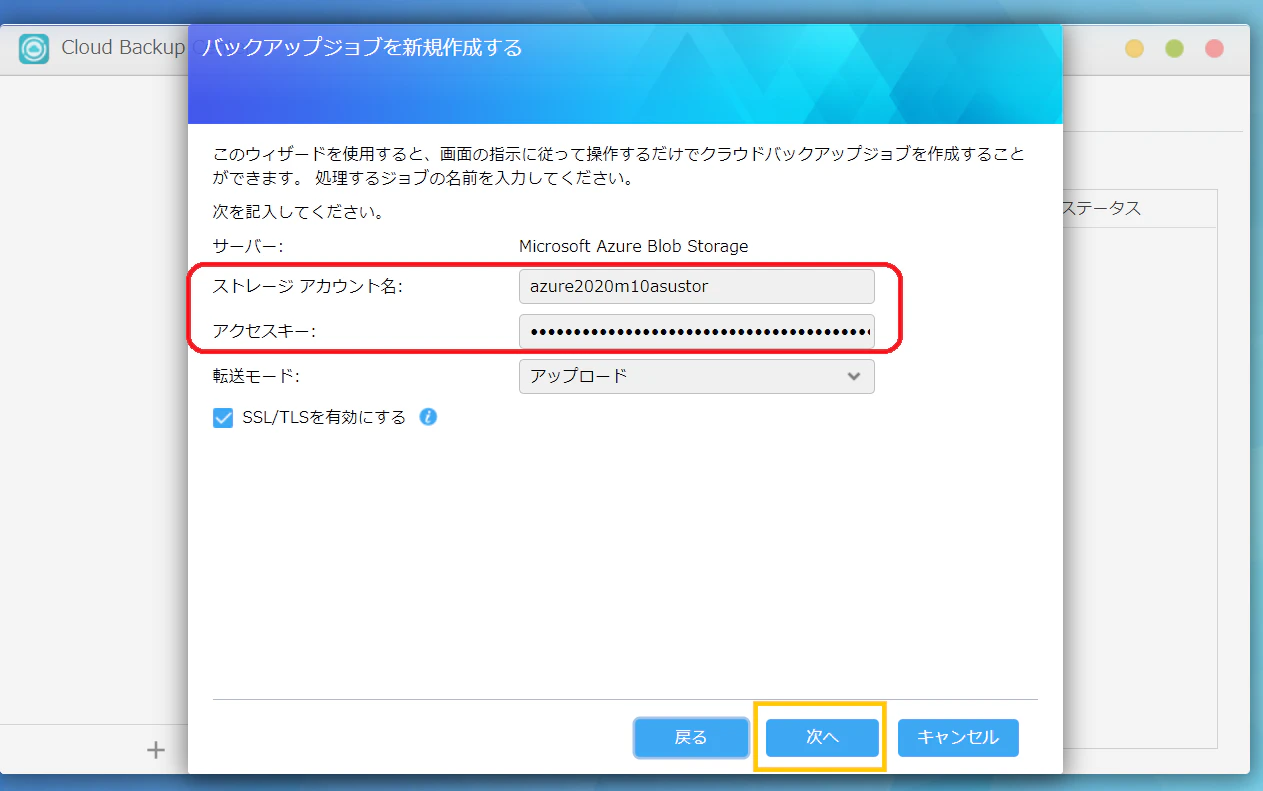Click the 次を記入してください。 text

point(299,213)
